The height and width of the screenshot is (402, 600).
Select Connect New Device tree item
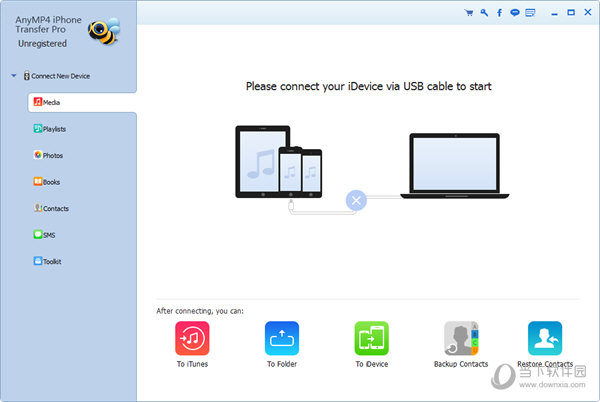point(57,76)
